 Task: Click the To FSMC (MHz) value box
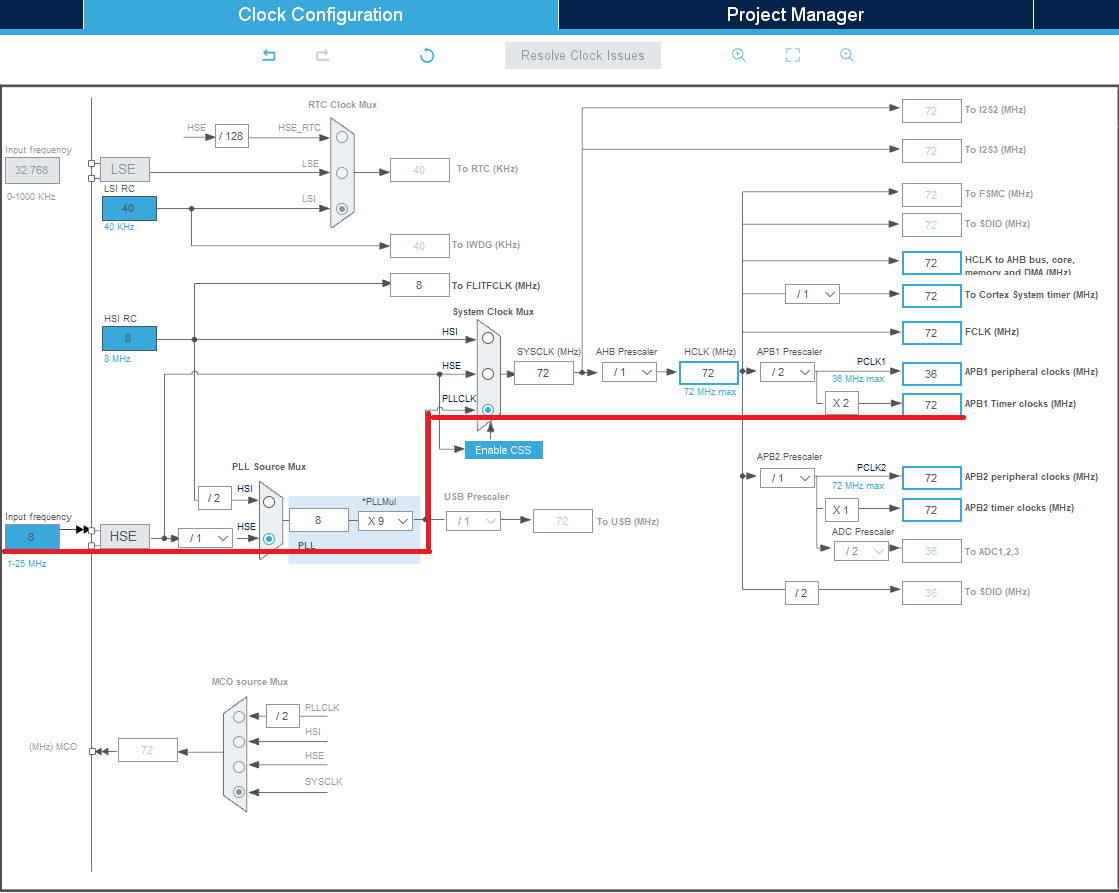(x=931, y=195)
